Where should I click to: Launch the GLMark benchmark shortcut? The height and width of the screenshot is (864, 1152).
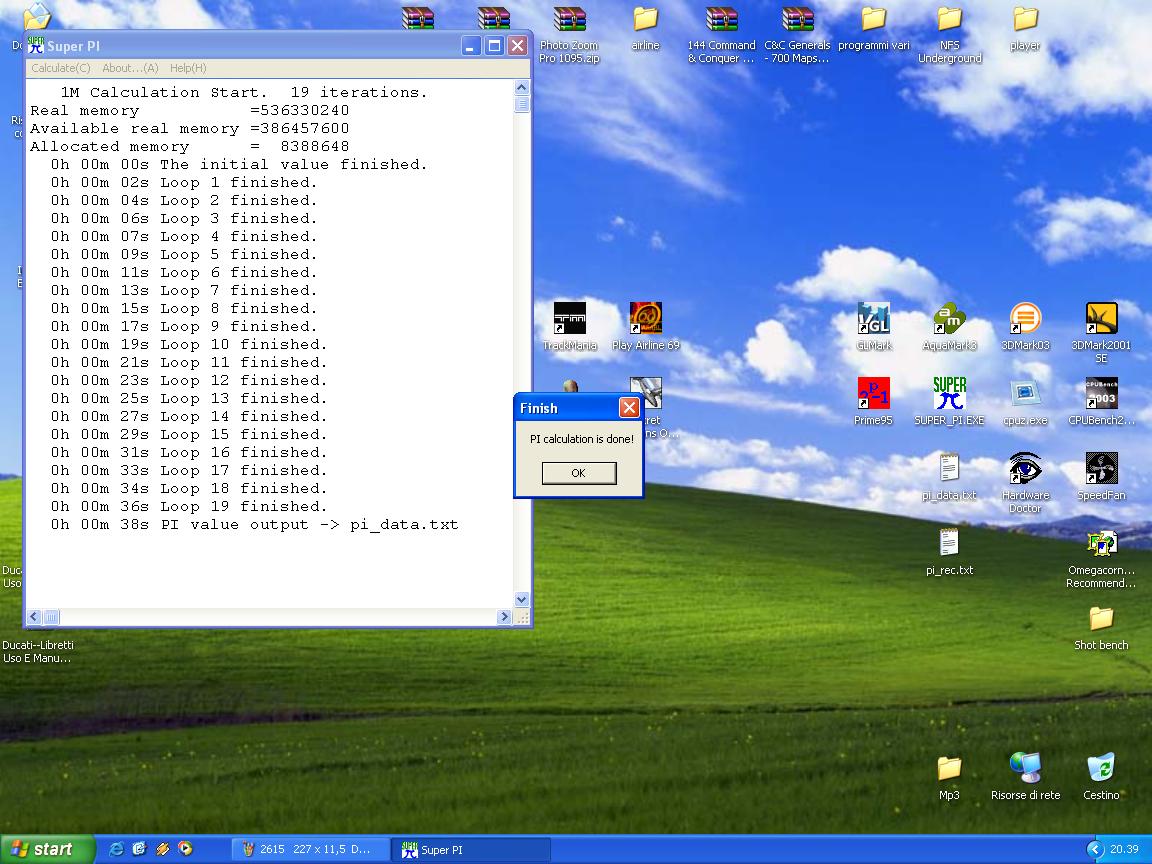(874, 326)
